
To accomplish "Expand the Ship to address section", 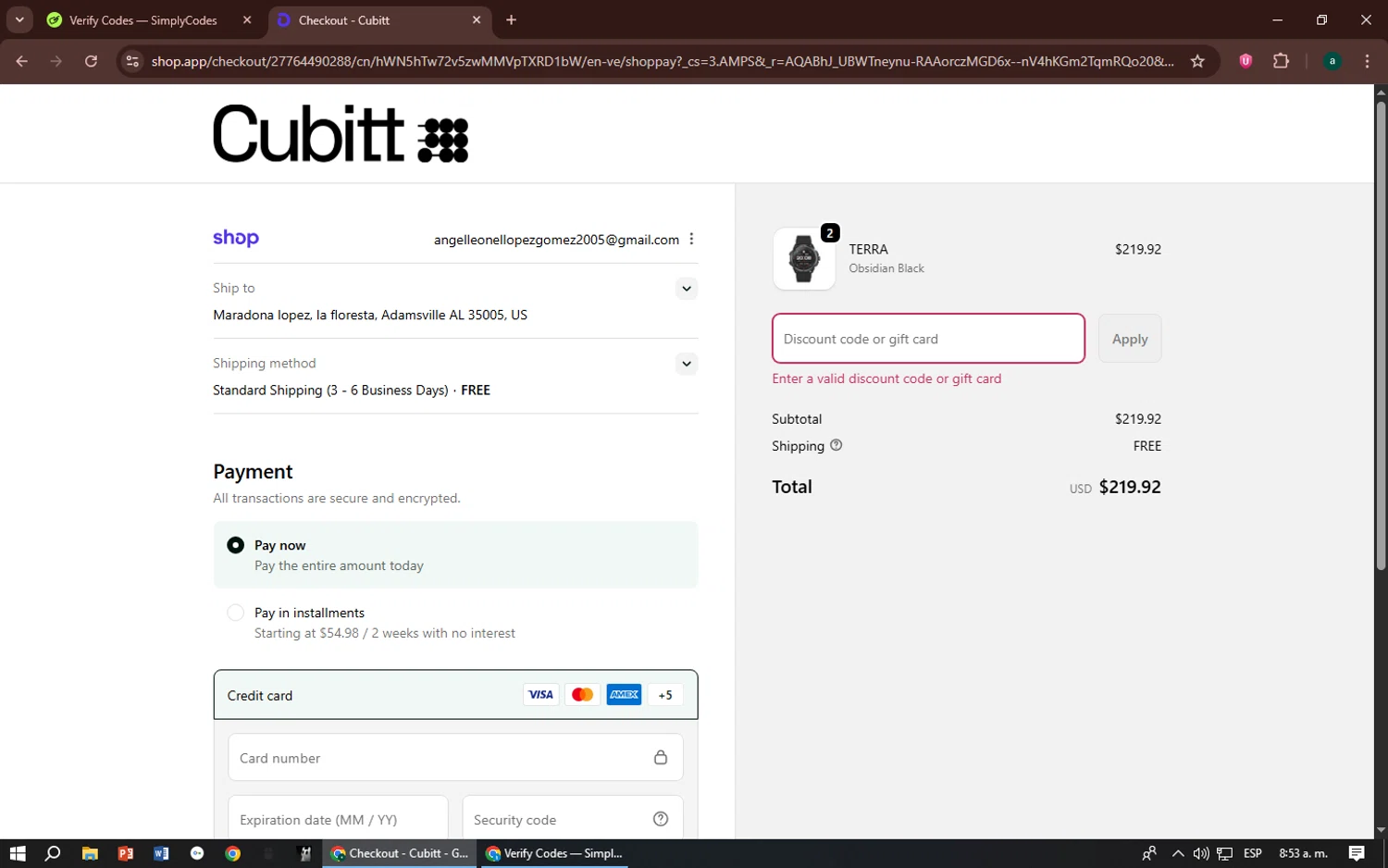I will [x=686, y=289].
